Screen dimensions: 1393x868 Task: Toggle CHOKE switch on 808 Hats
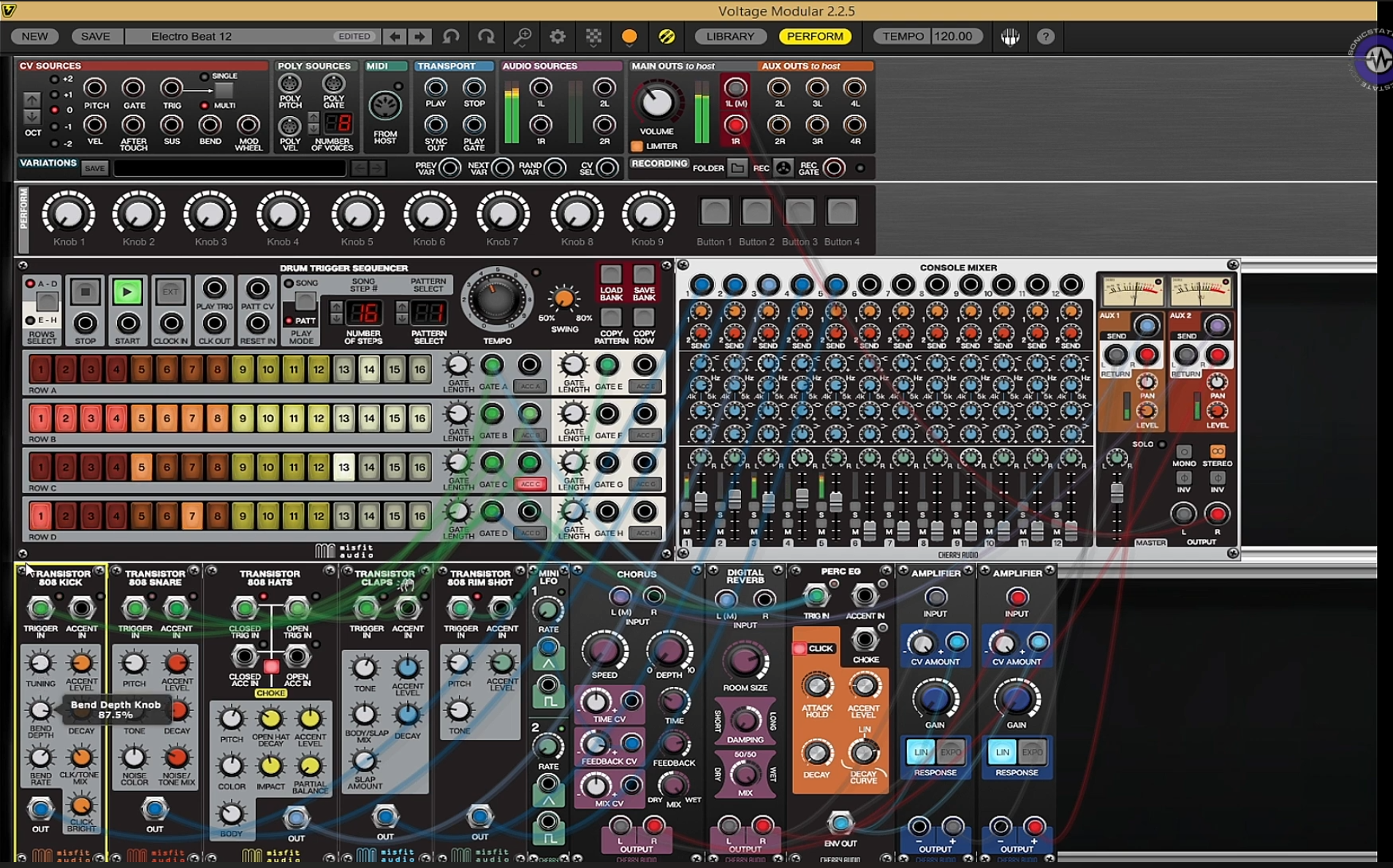point(271,666)
